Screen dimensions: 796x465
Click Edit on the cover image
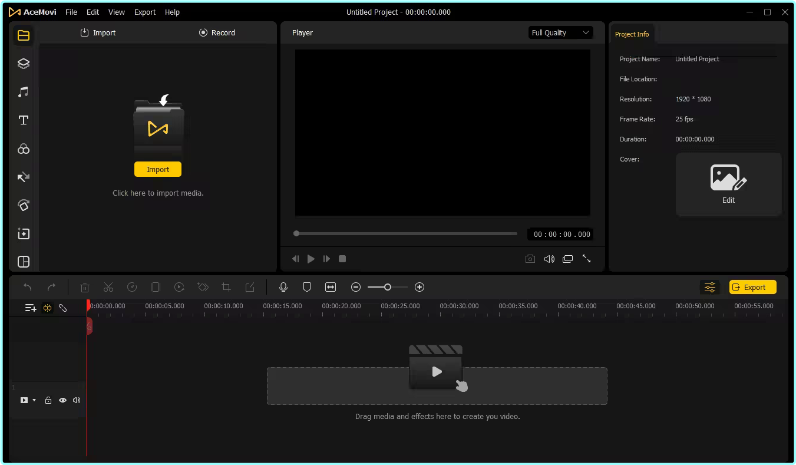(x=728, y=185)
